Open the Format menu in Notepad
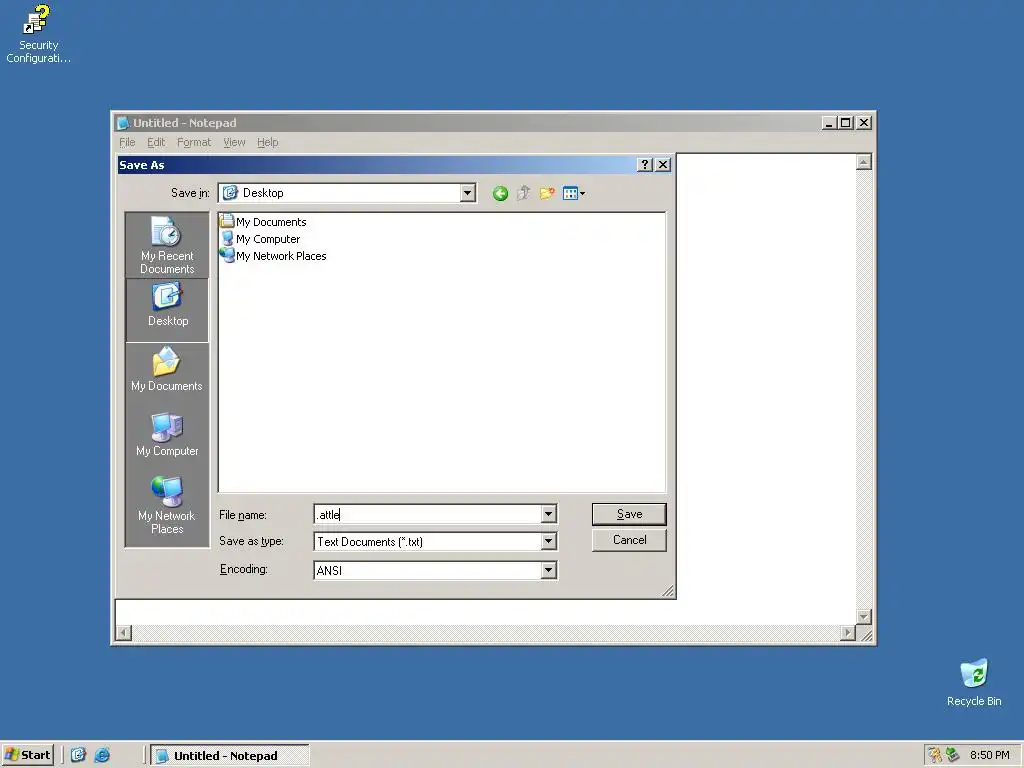 coord(194,142)
